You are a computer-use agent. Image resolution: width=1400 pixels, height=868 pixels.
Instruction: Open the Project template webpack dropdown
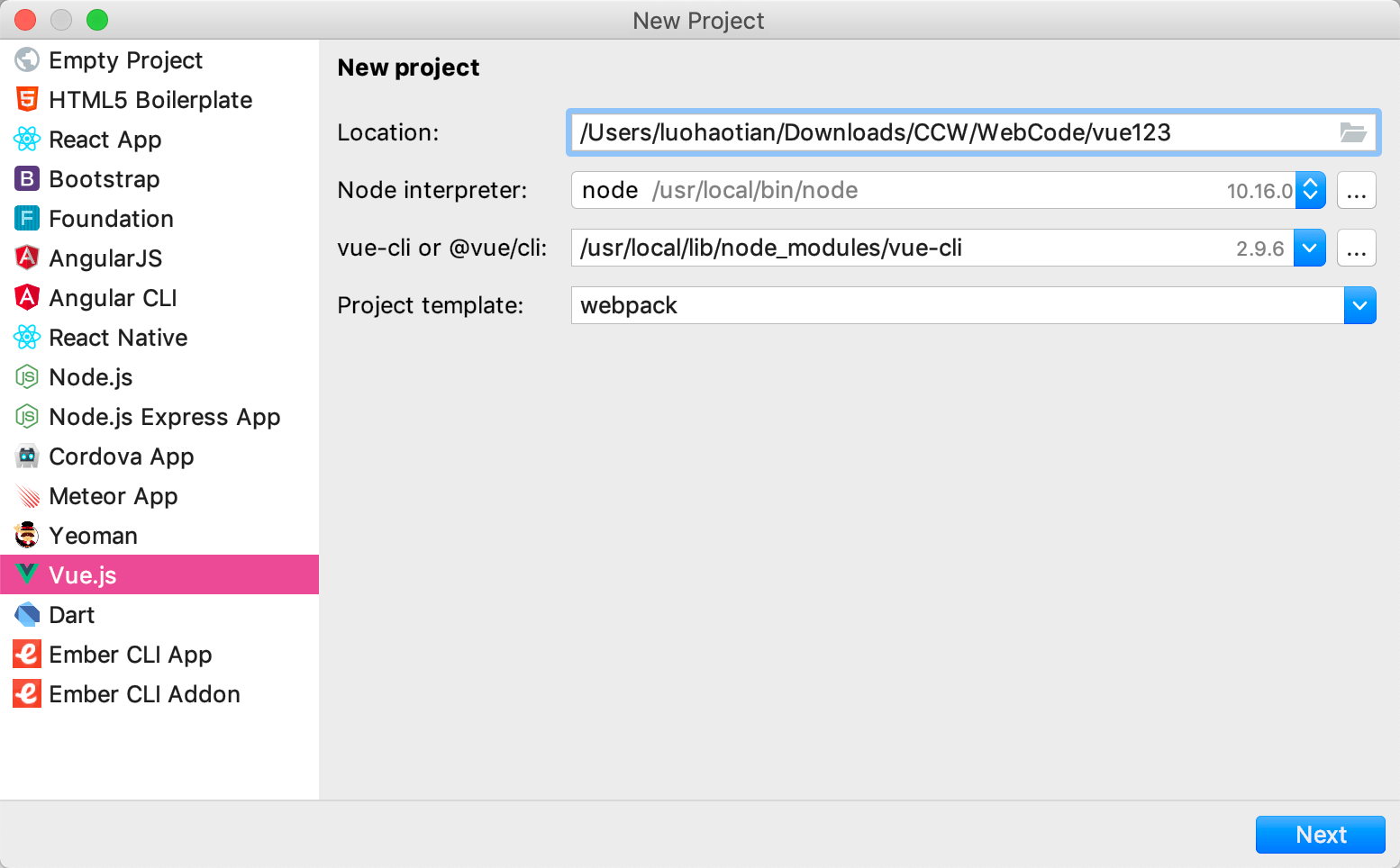1359,305
